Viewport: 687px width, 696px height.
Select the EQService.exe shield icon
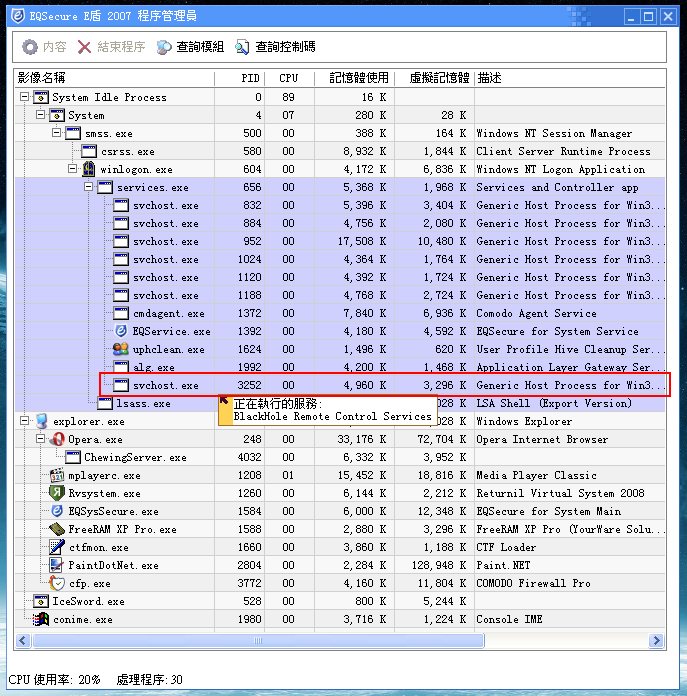point(121,331)
